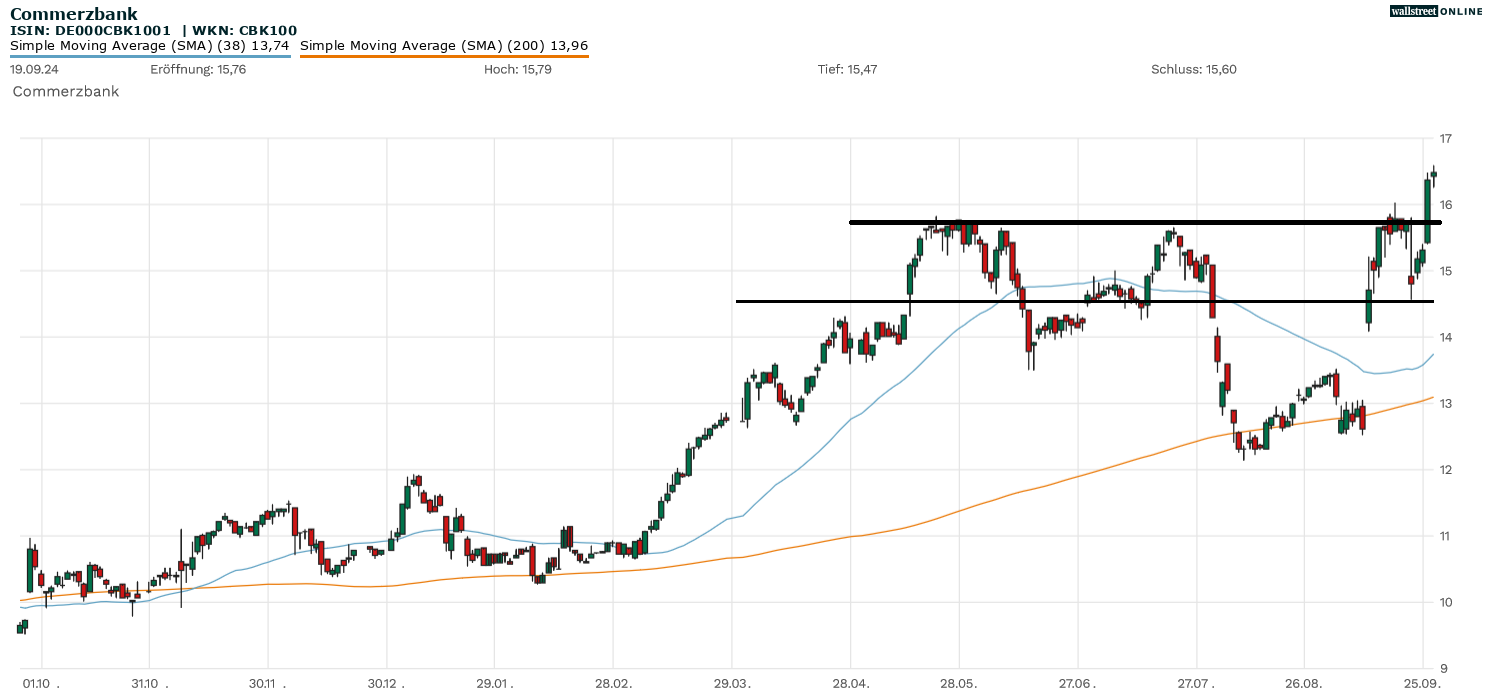Image resolution: width=1490 pixels, height=689 pixels.
Task: Click the upper black resistance line near 15.75
Action: click(x=1100, y=222)
